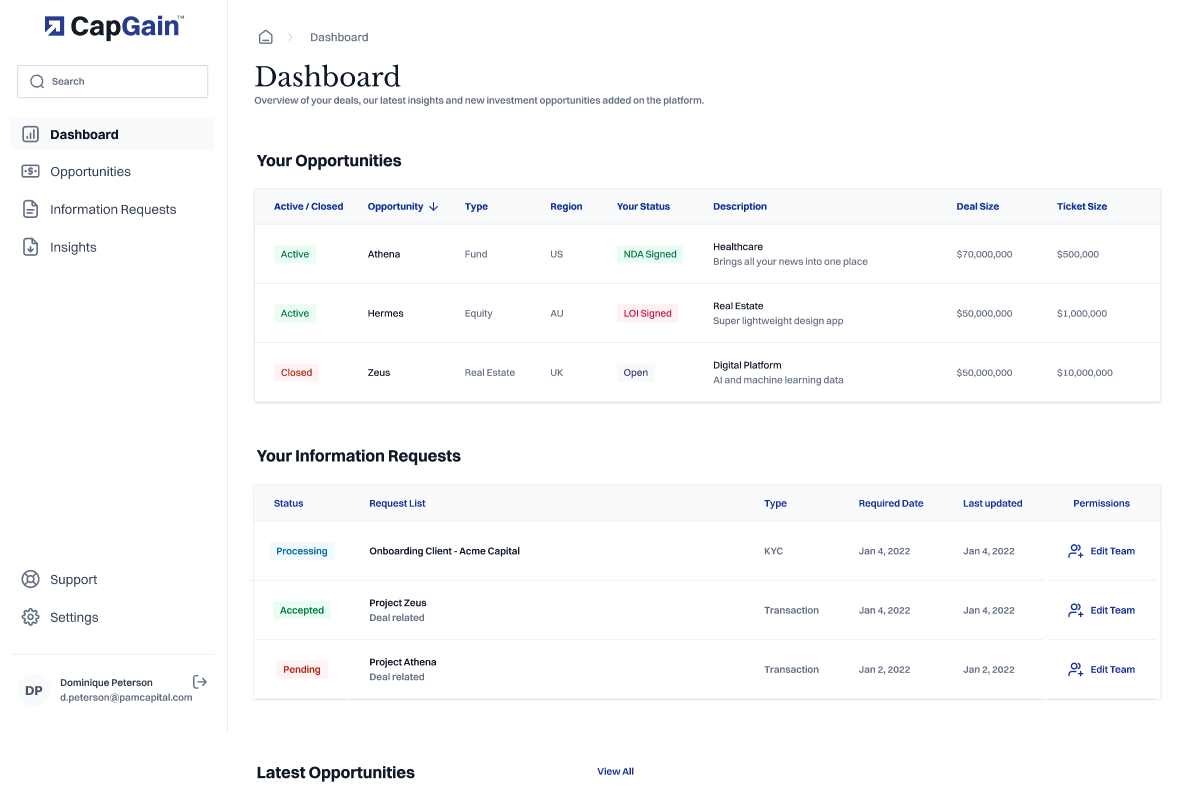Click the Dashboard chart icon in sidebar
This screenshot has height=798, width=1179.
(31, 134)
